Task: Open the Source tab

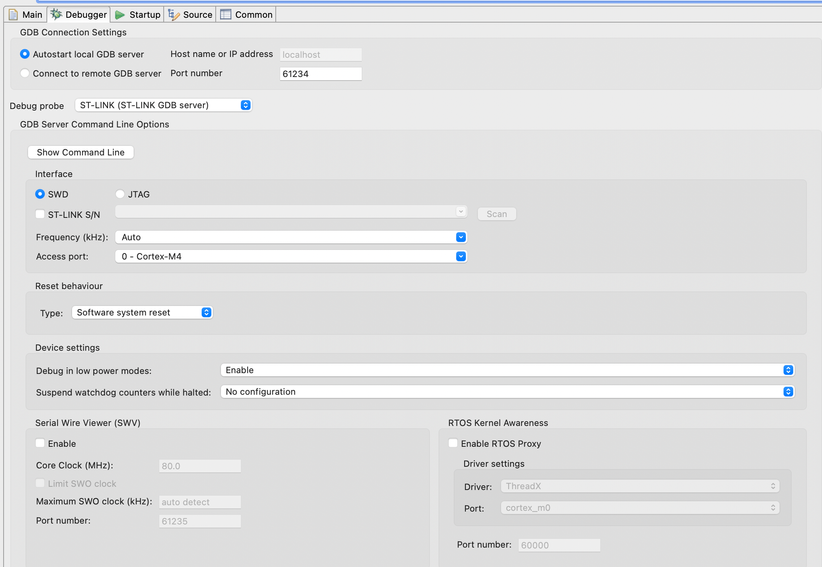Action: (x=190, y=15)
